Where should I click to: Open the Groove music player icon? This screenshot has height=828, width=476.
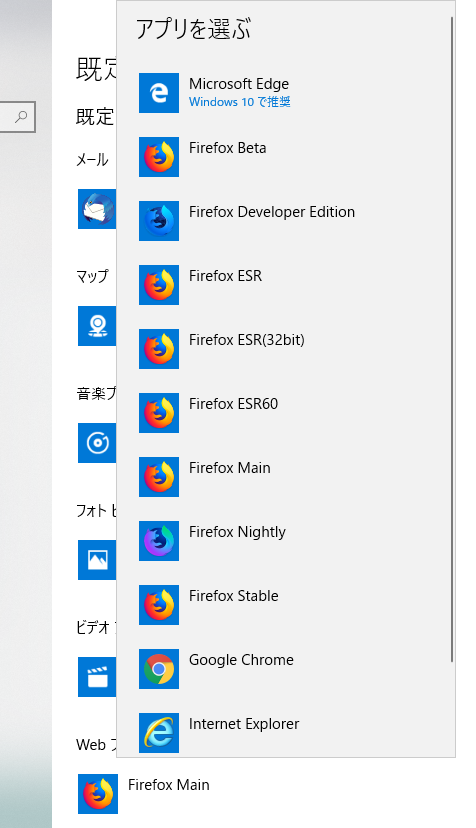click(x=97, y=443)
